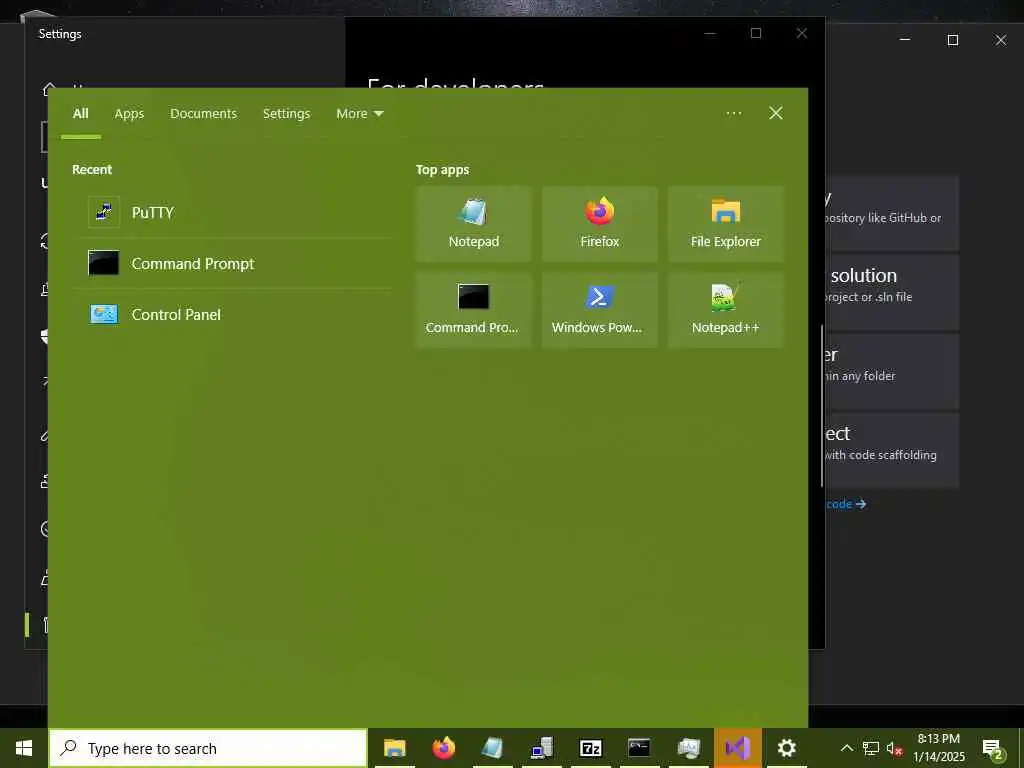Screen dimensions: 1024x768
Task: Launch Firefox from Top apps
Action: [x=600, y=224]
